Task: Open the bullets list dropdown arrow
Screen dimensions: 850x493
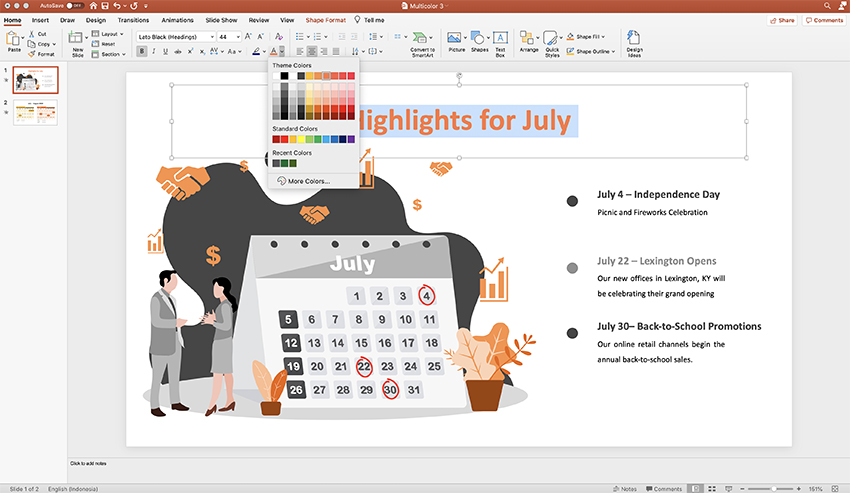Action: click(308, 37)
